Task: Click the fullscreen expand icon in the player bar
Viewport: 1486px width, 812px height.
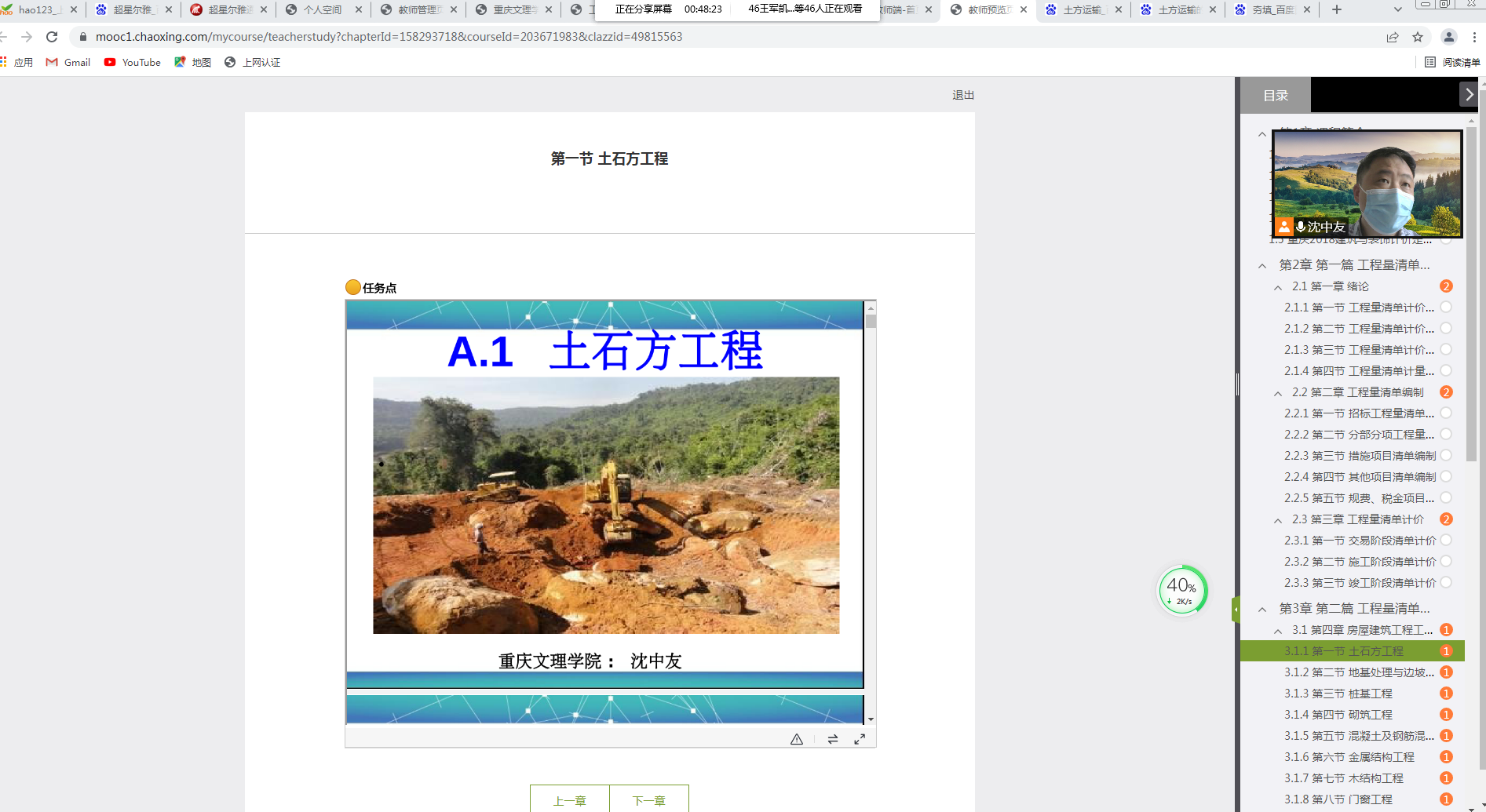Action: [859, 738]
